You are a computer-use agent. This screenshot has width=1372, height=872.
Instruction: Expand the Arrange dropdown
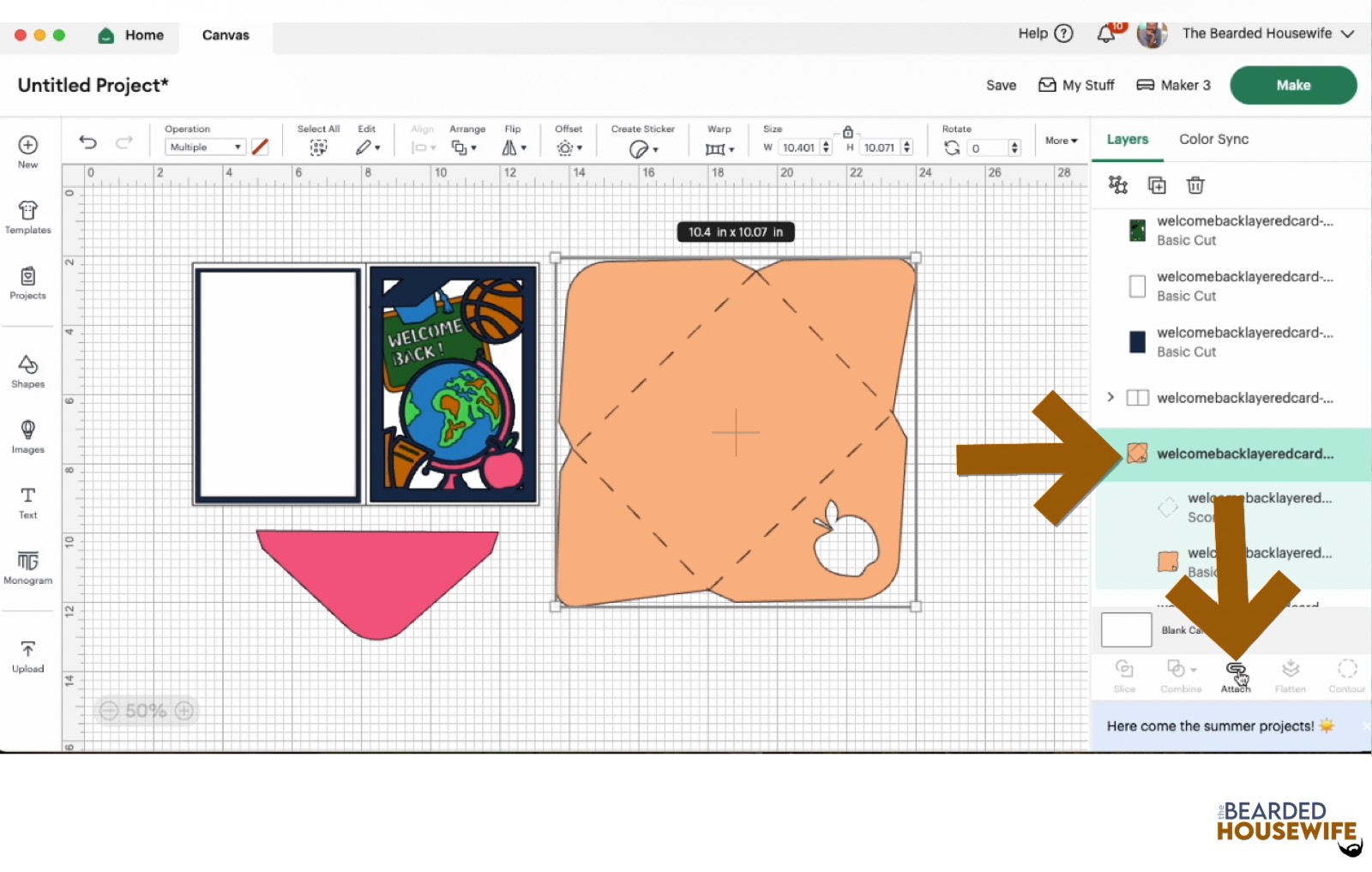pos(467,147)
